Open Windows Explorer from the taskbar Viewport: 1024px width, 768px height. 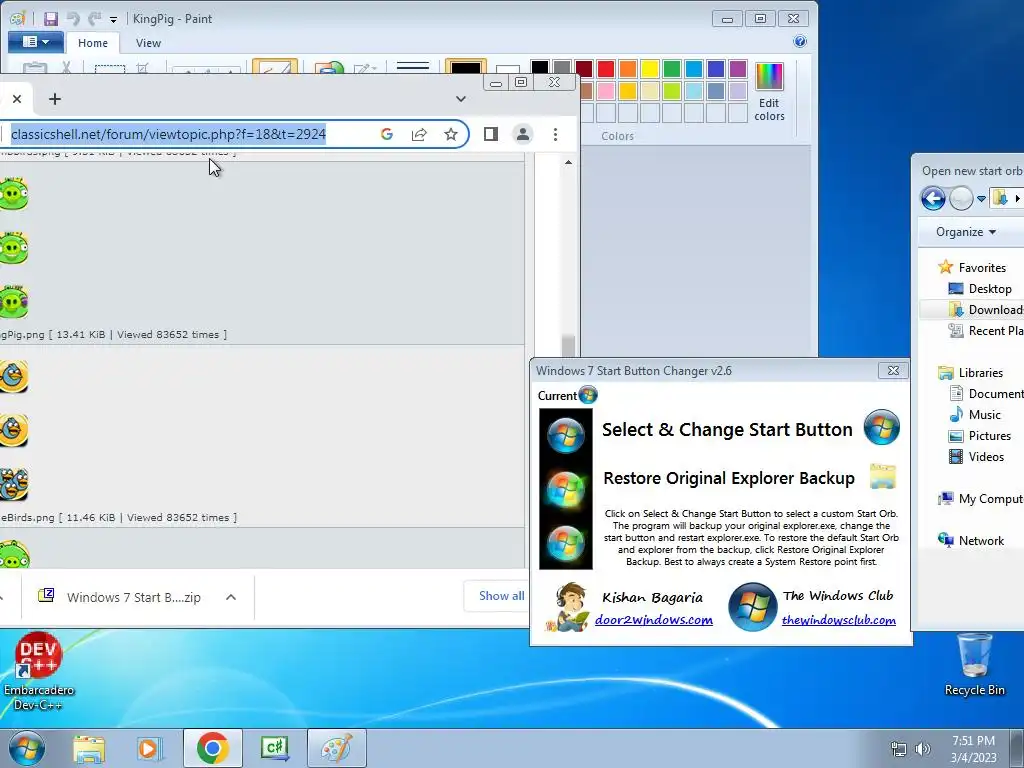pyautogui.click(x=89, y=749)
